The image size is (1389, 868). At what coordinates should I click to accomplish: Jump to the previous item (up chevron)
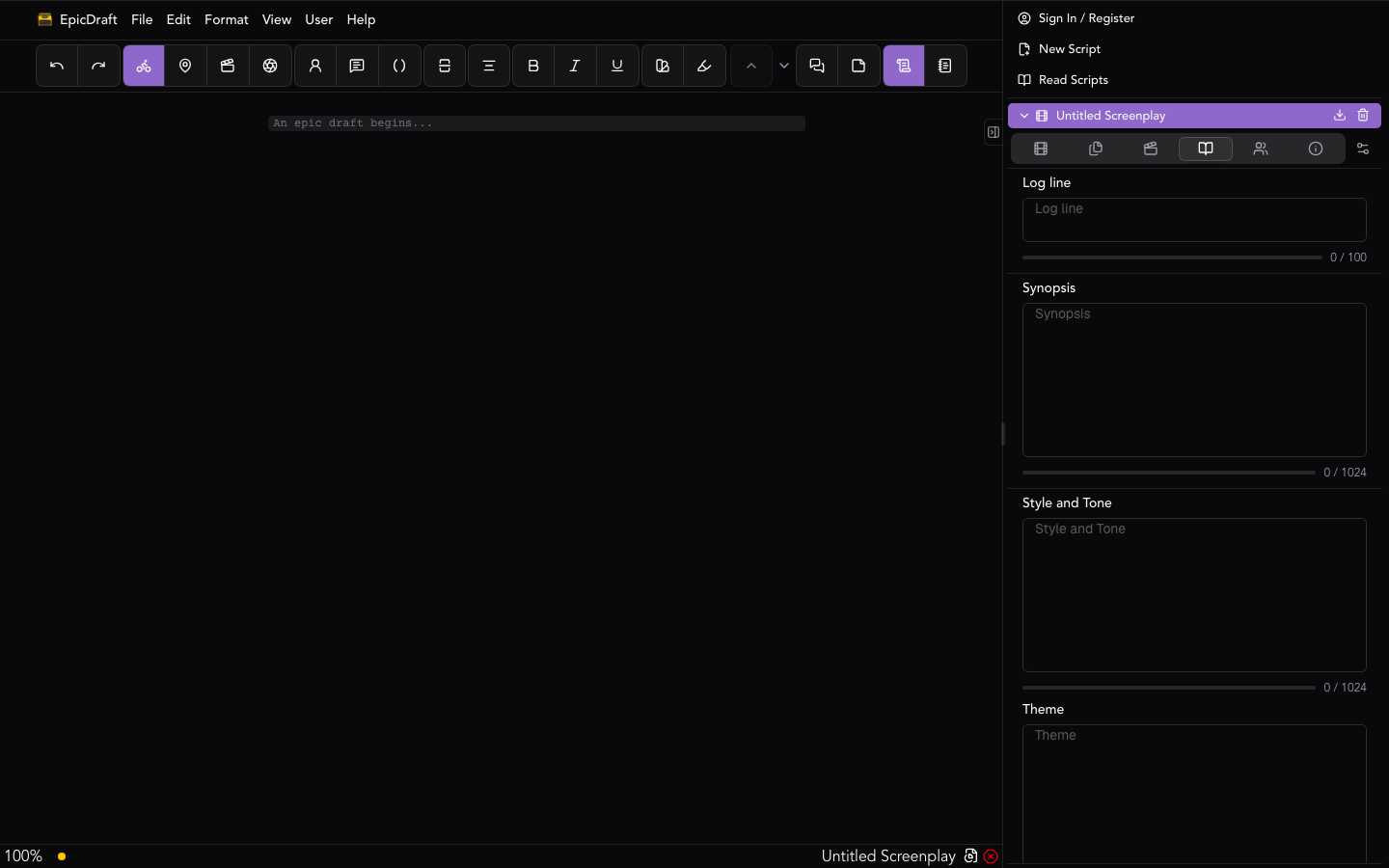coord(751,66)
